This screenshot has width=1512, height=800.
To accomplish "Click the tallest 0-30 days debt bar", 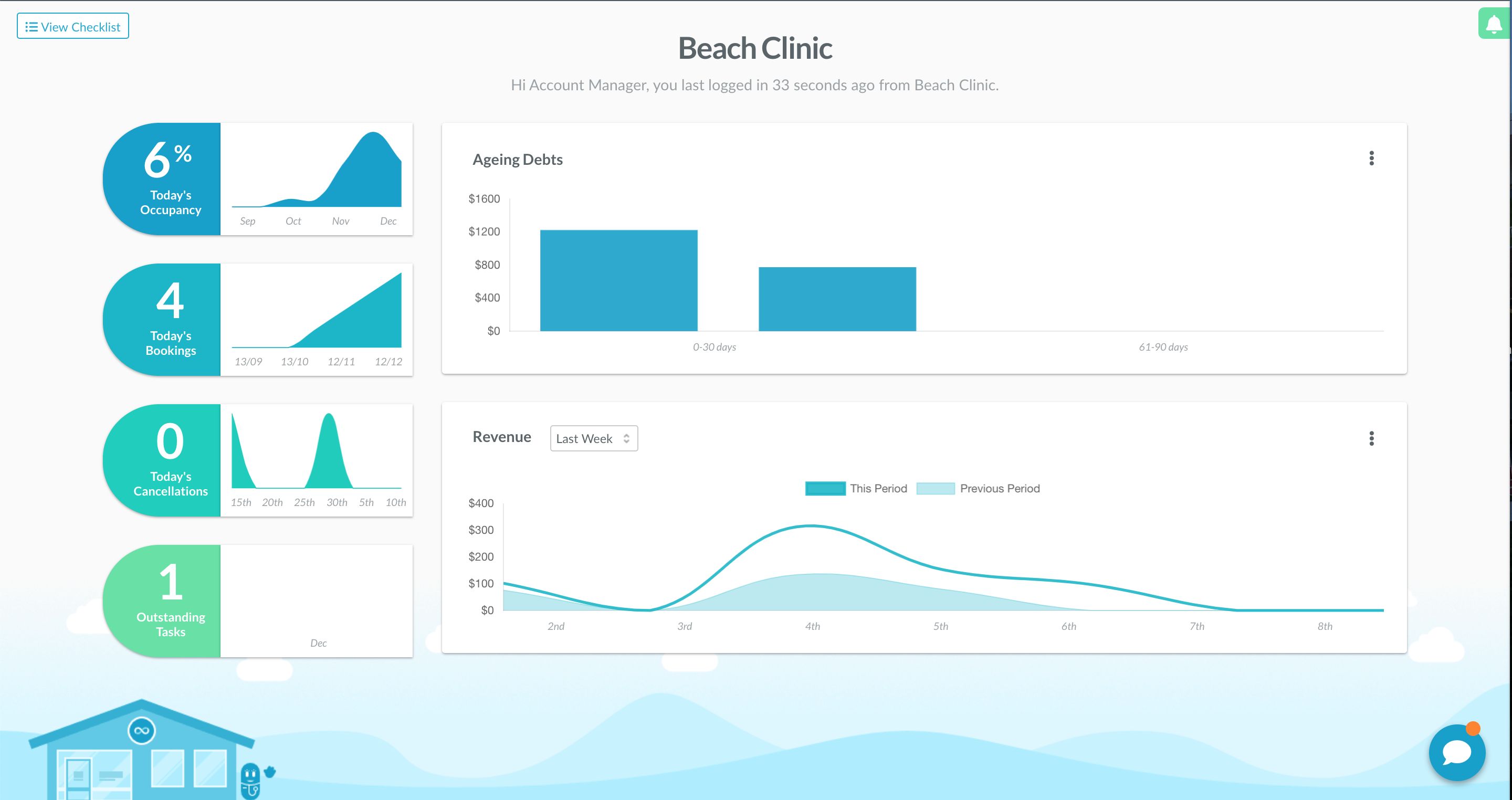I will pyautogui.click(x=618, y=280).
